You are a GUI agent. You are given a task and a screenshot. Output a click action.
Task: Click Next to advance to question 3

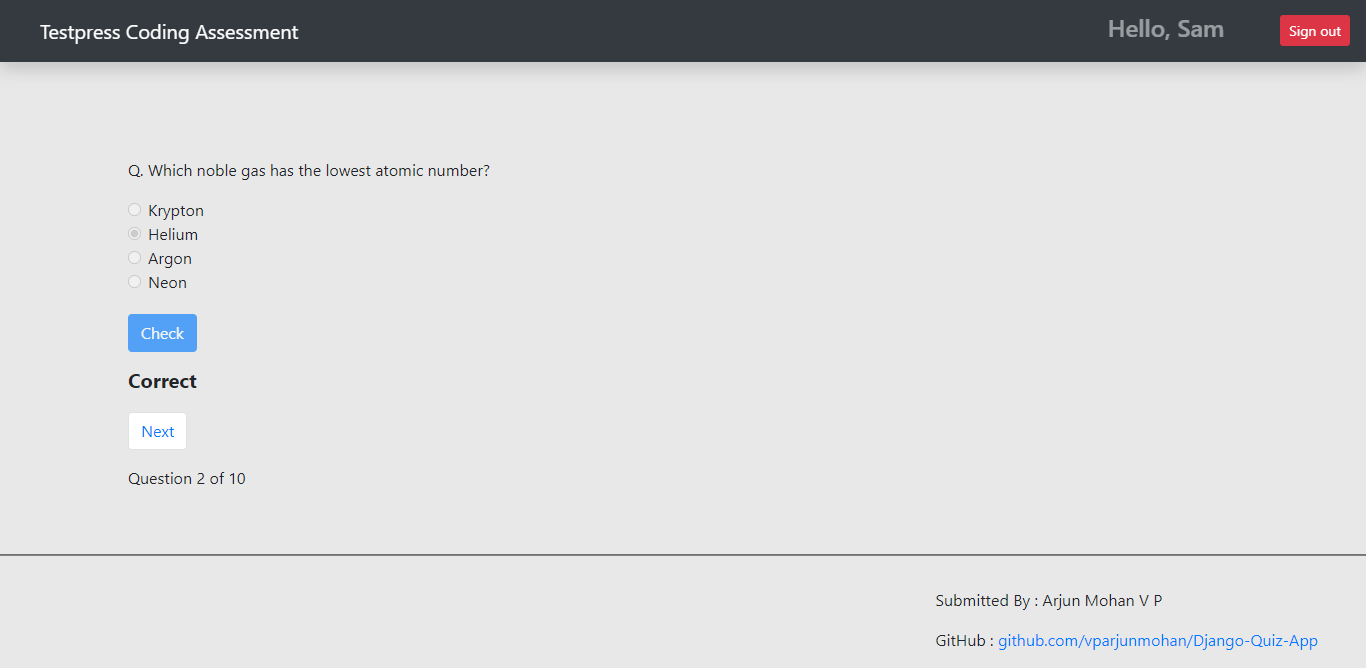(x=157, y=431)
